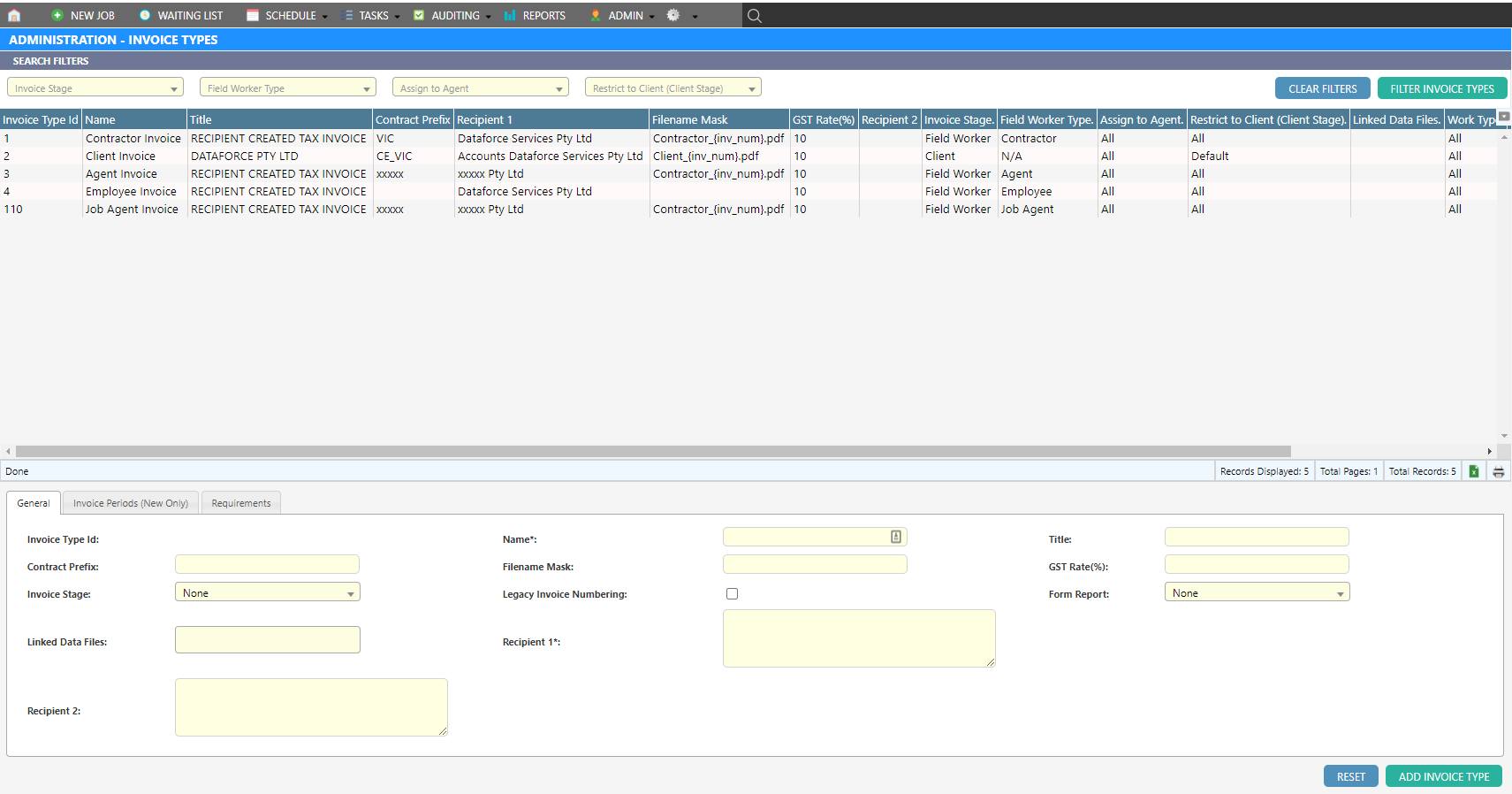Open the home icon in top bar
Image resolution: width=1512 pixels, height=794 pixels.
pos(14,15)
